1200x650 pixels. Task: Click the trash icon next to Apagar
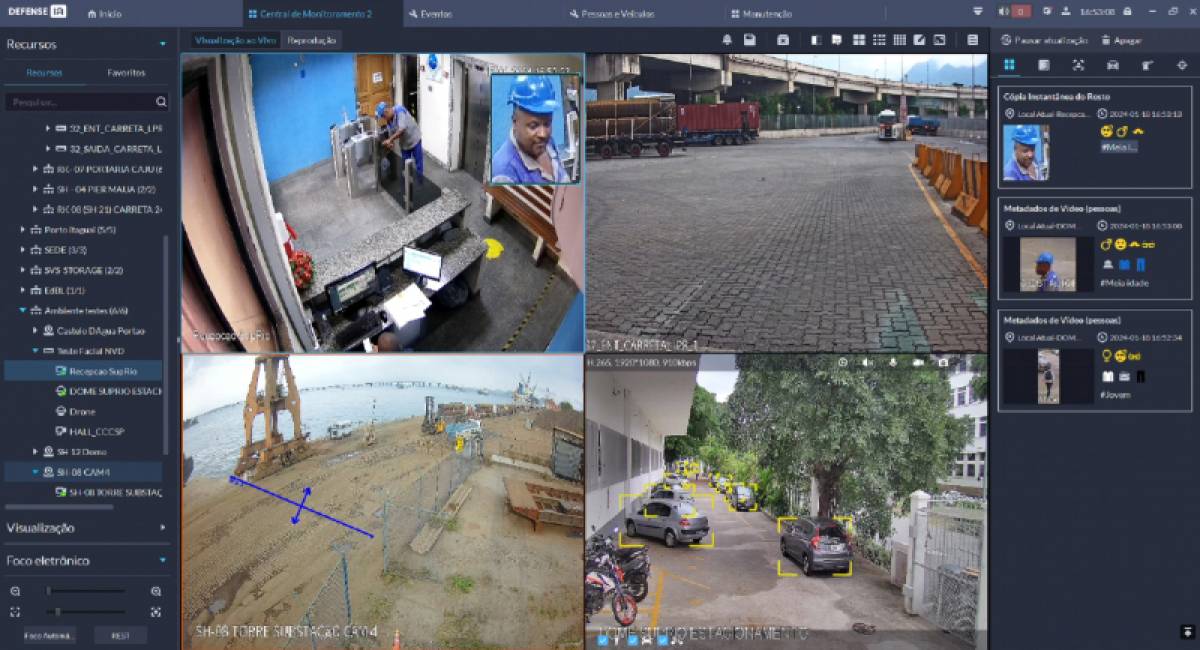(1106, 40)
